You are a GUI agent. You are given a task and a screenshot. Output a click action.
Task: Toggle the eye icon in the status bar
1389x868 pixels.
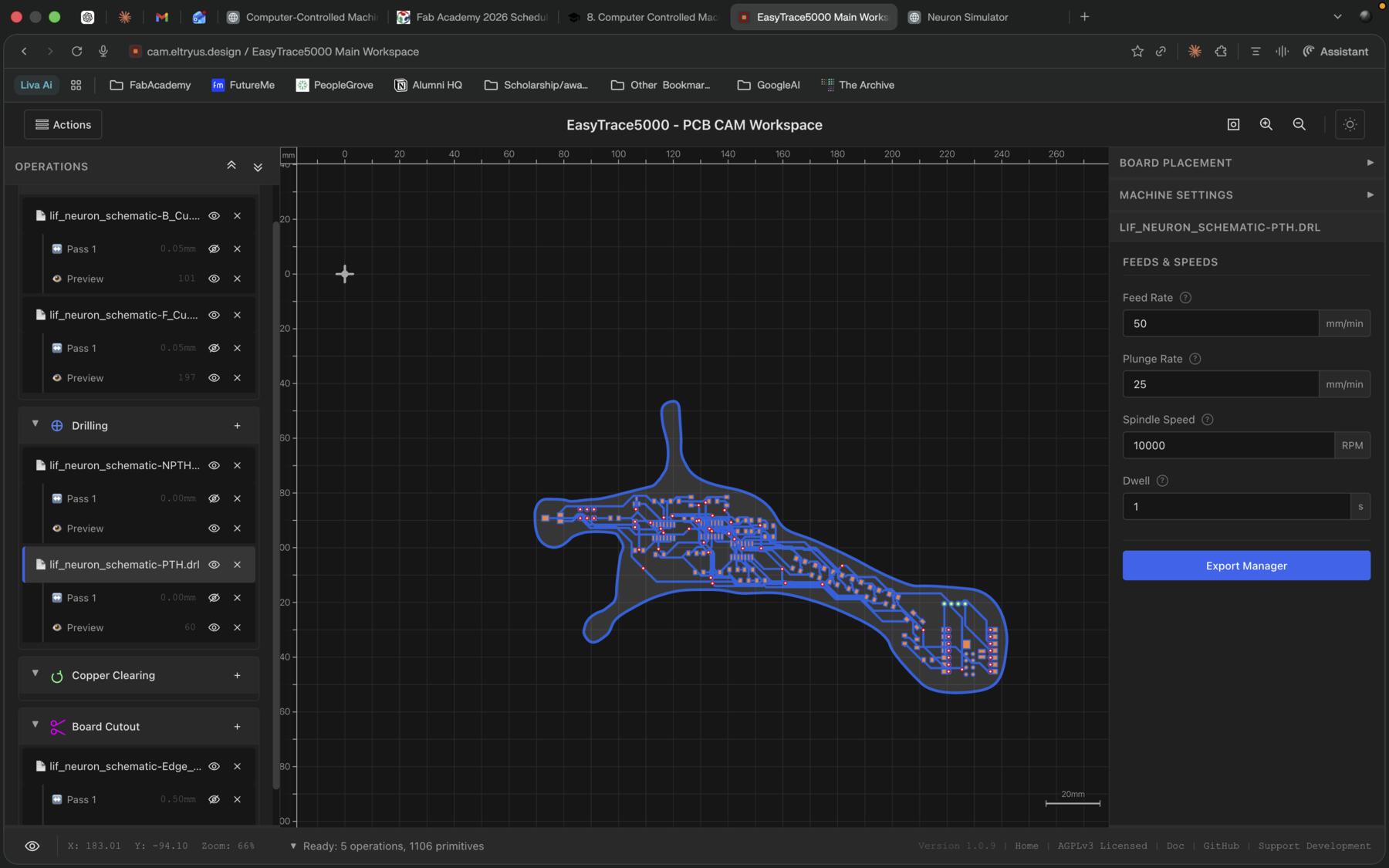pos(32,846)
